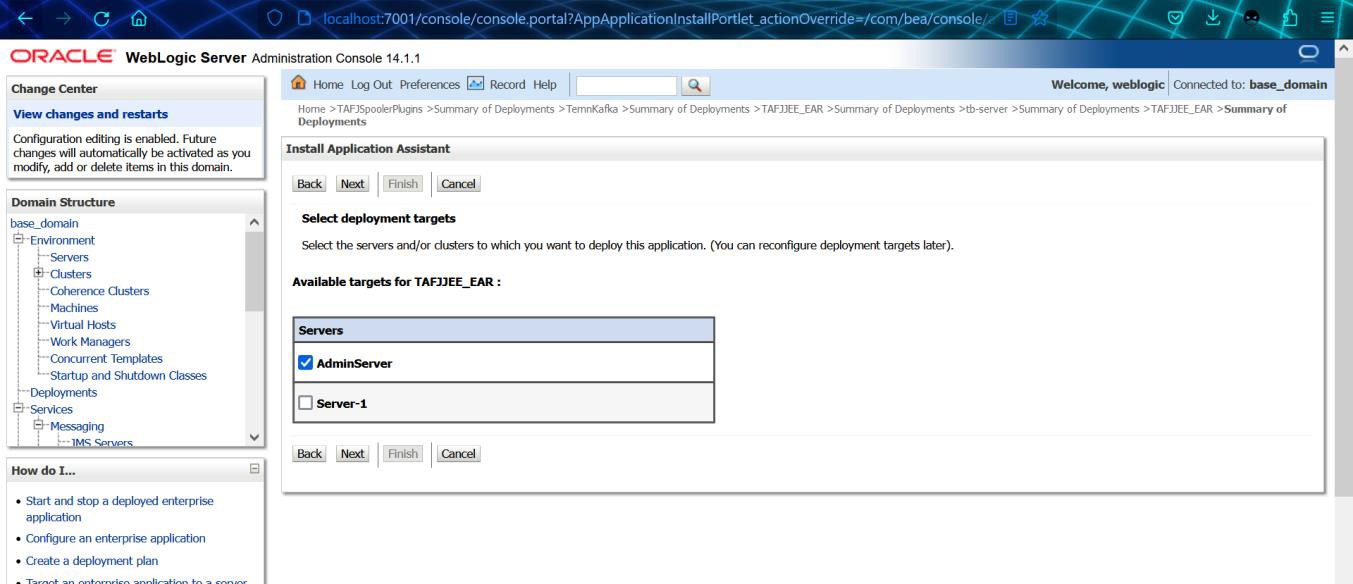
Task: Expand the Clusters tree node
Action: 39,274
